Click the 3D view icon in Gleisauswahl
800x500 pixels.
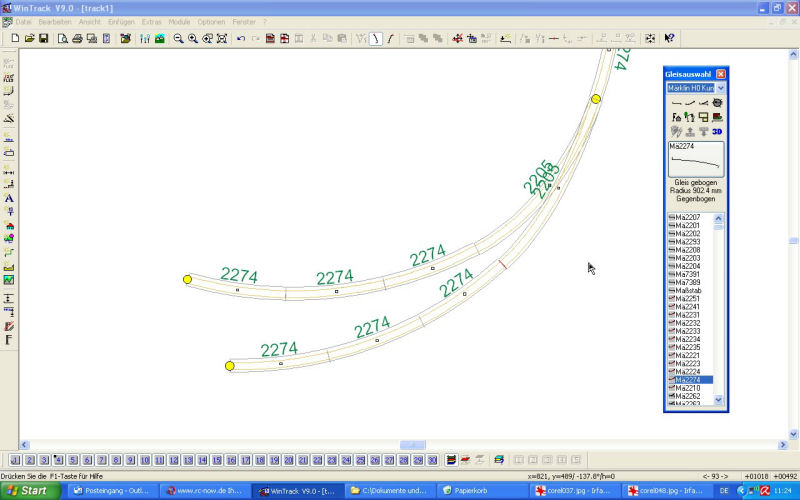(717, 131)
